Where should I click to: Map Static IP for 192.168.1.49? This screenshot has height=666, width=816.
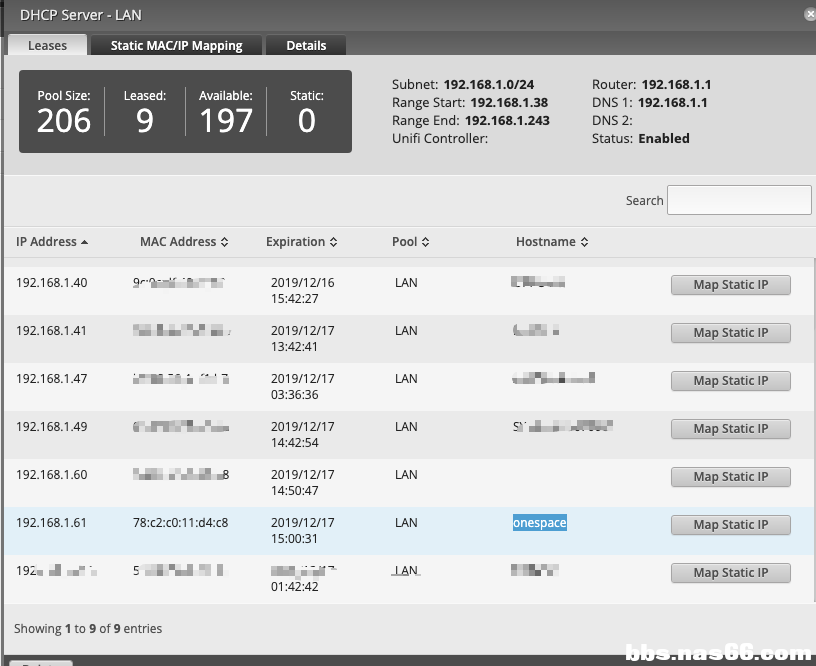pyautogui.click(x=731, y=429)
